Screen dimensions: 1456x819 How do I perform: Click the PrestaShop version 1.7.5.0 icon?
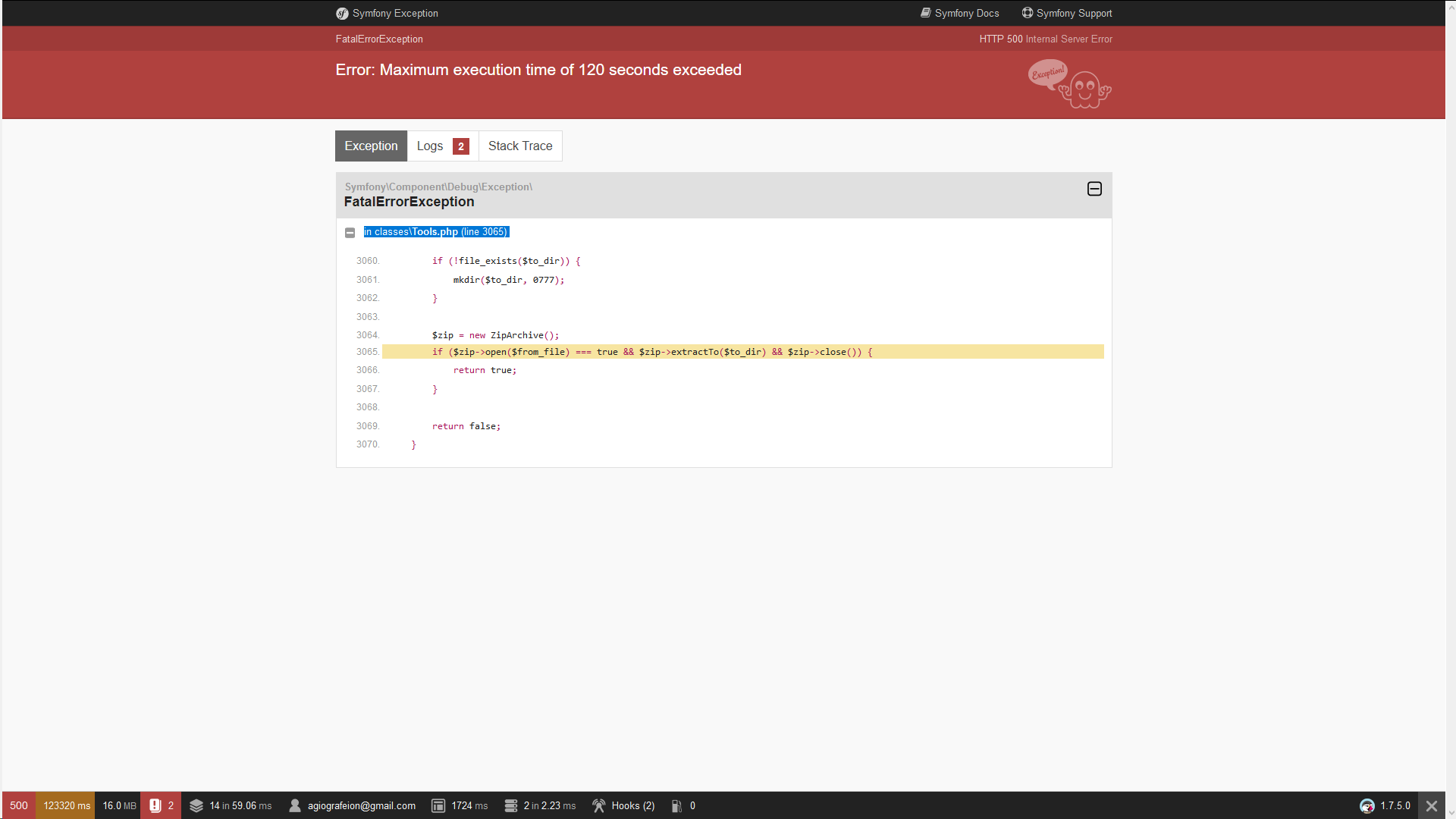[1367, 805]
